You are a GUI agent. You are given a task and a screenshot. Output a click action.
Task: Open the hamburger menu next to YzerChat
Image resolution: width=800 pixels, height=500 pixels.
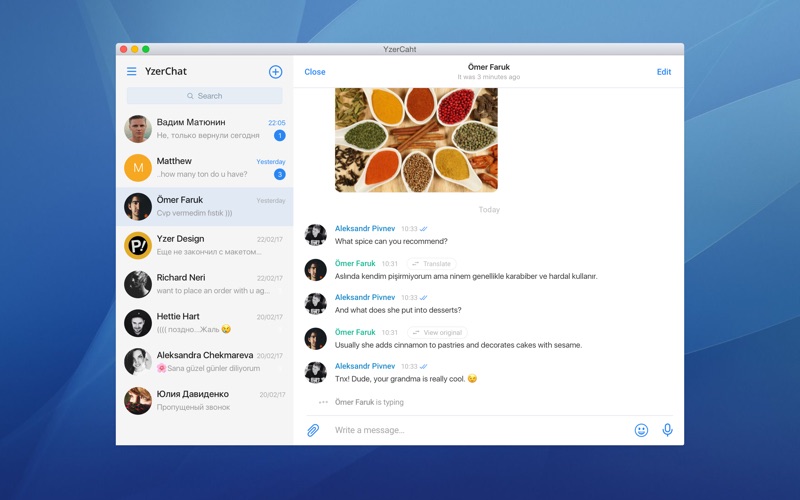pos(132,71)
